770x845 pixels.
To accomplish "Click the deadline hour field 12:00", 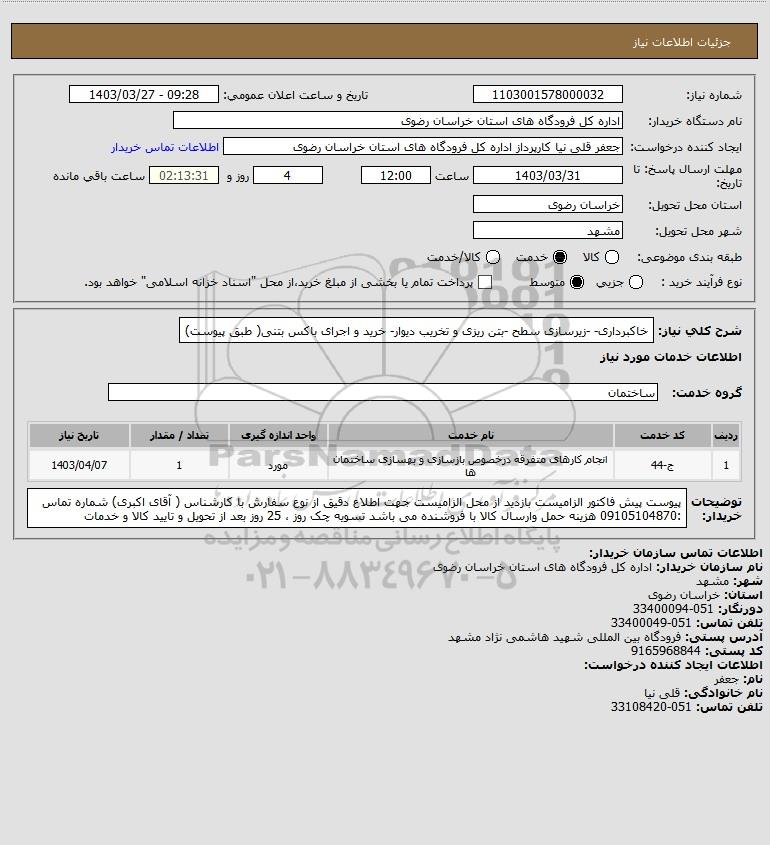I will (396, 176).
